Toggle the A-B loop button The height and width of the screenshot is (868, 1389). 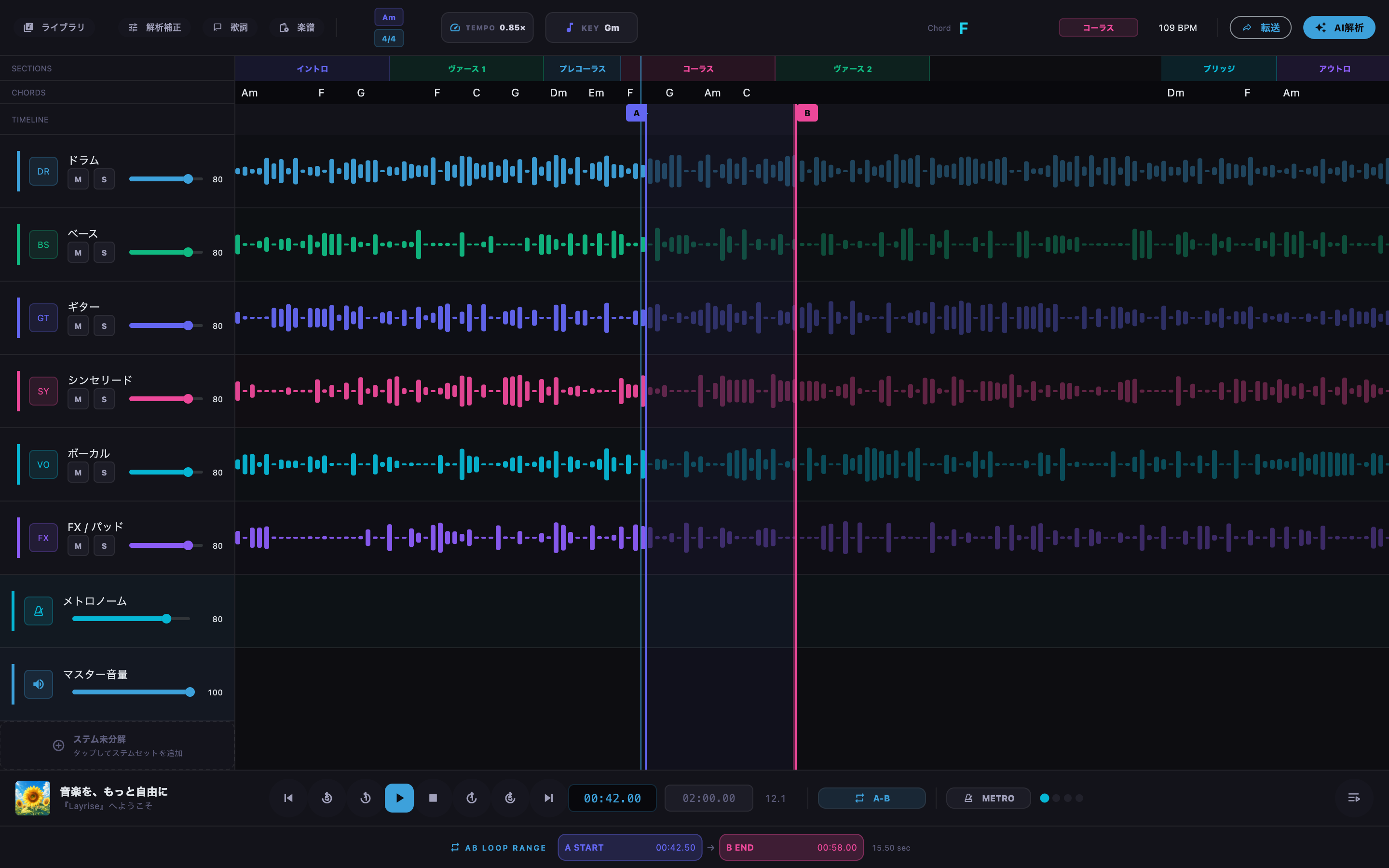click(x=872, y=798)
